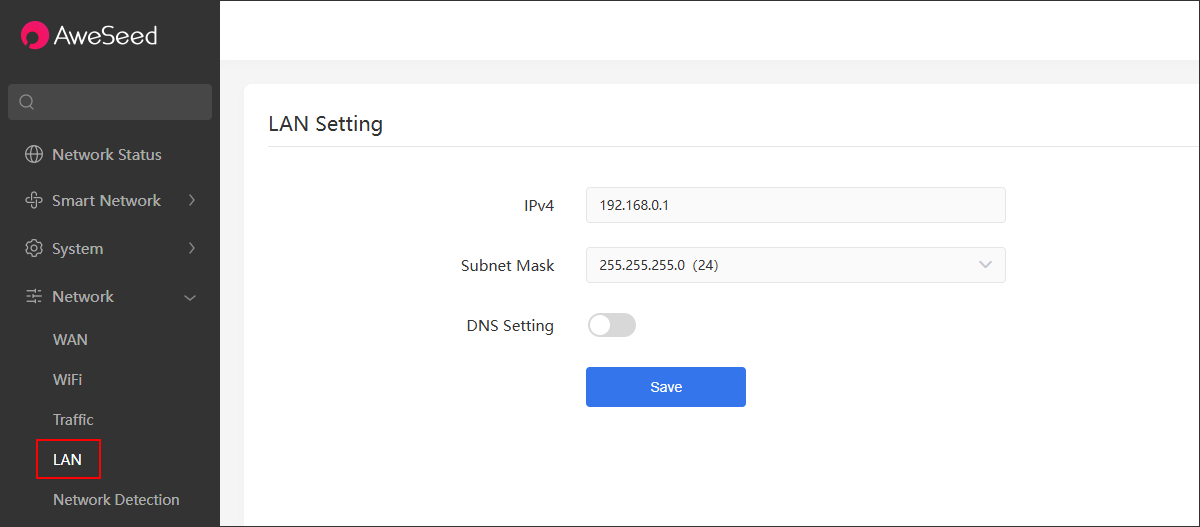Save the LAN settings

click(666, 387)
